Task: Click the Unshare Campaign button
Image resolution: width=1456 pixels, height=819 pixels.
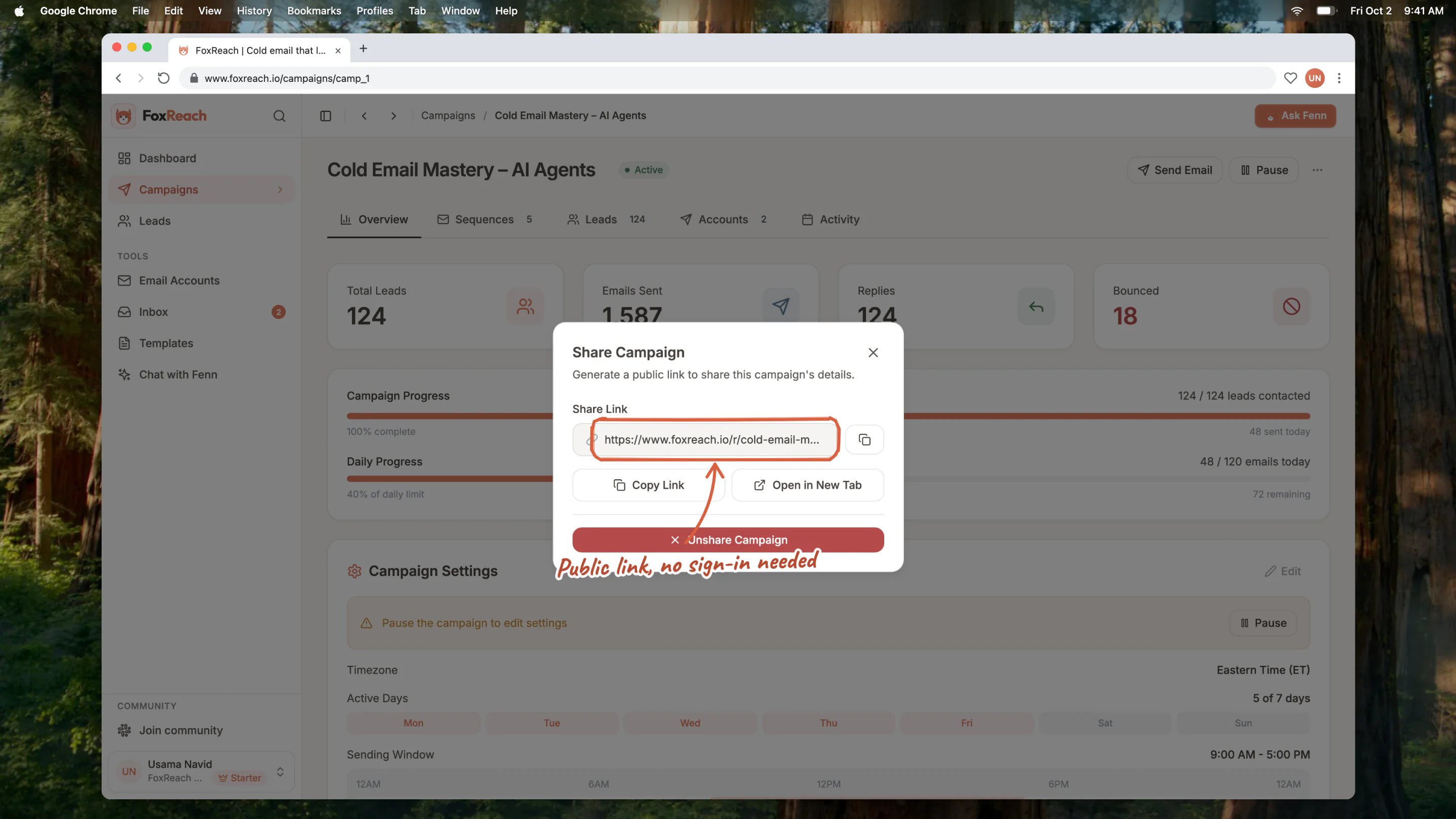Action: point(728,540)
